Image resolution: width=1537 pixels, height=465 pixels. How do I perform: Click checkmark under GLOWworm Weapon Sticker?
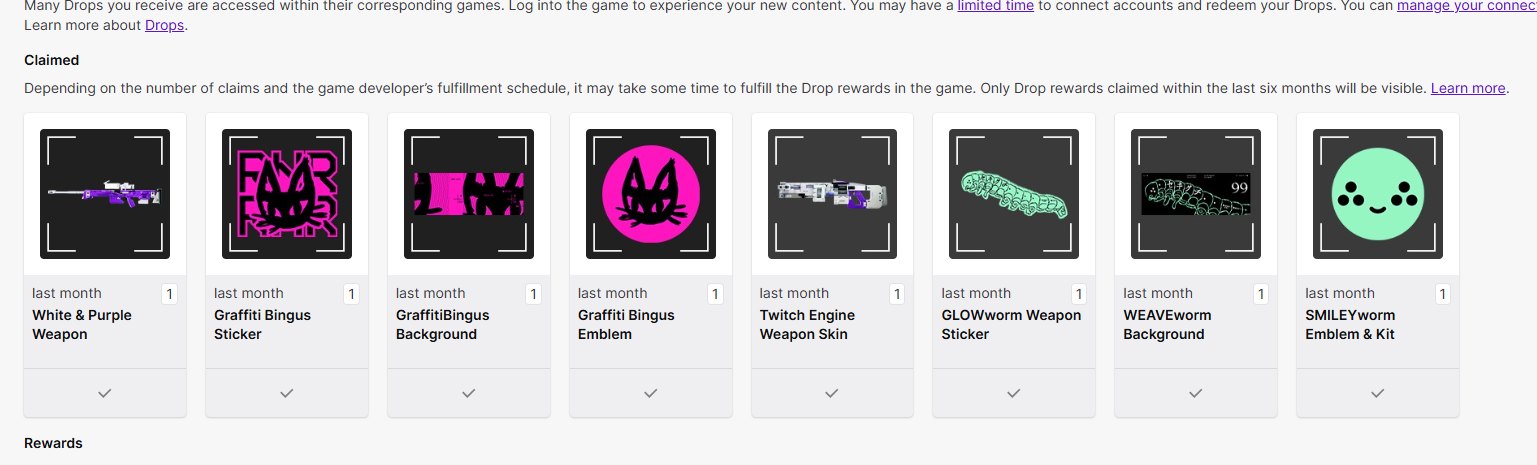pyautogui.click(x=1014, y=394)
